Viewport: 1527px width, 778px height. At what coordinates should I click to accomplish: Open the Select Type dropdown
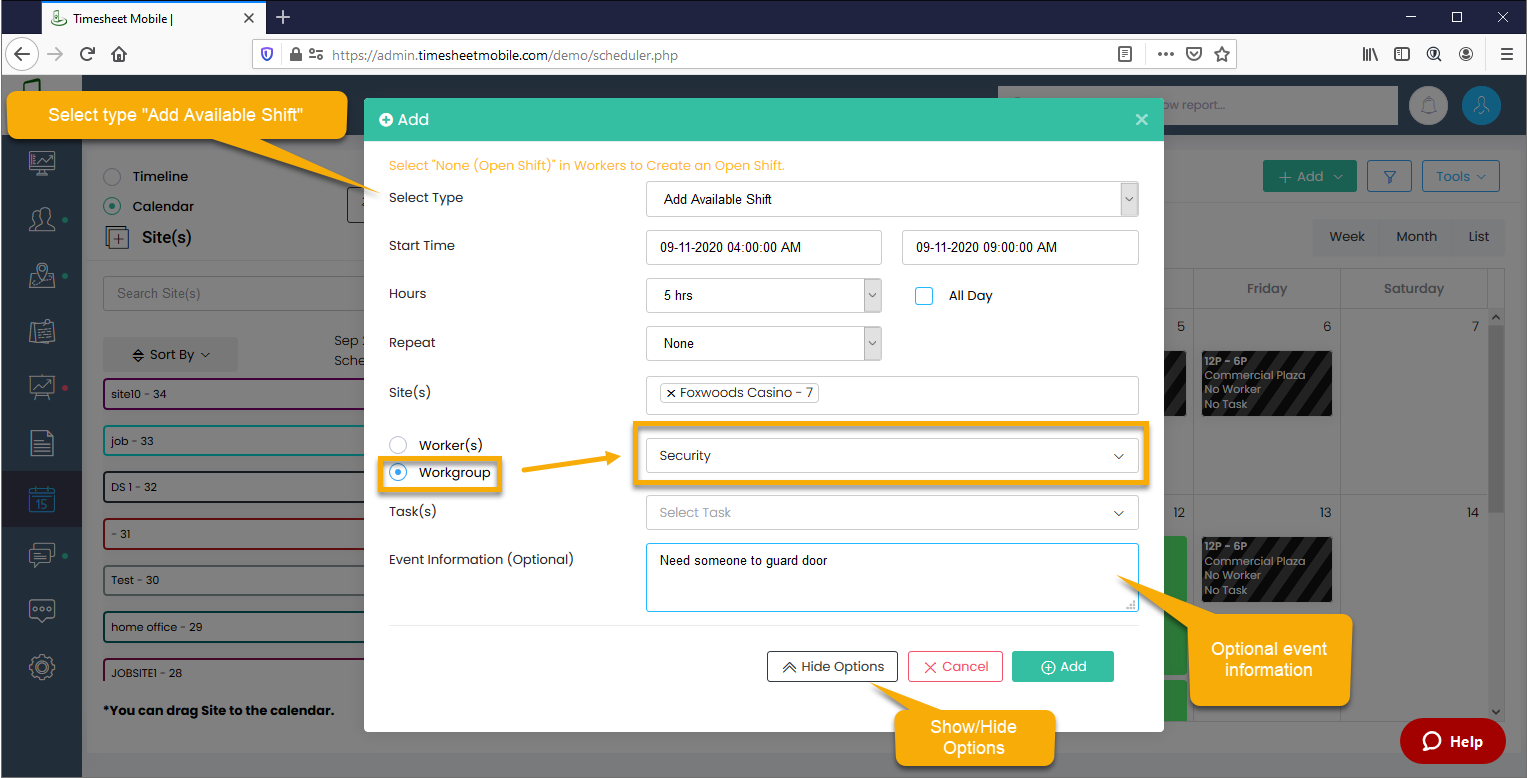click(891, 199)
